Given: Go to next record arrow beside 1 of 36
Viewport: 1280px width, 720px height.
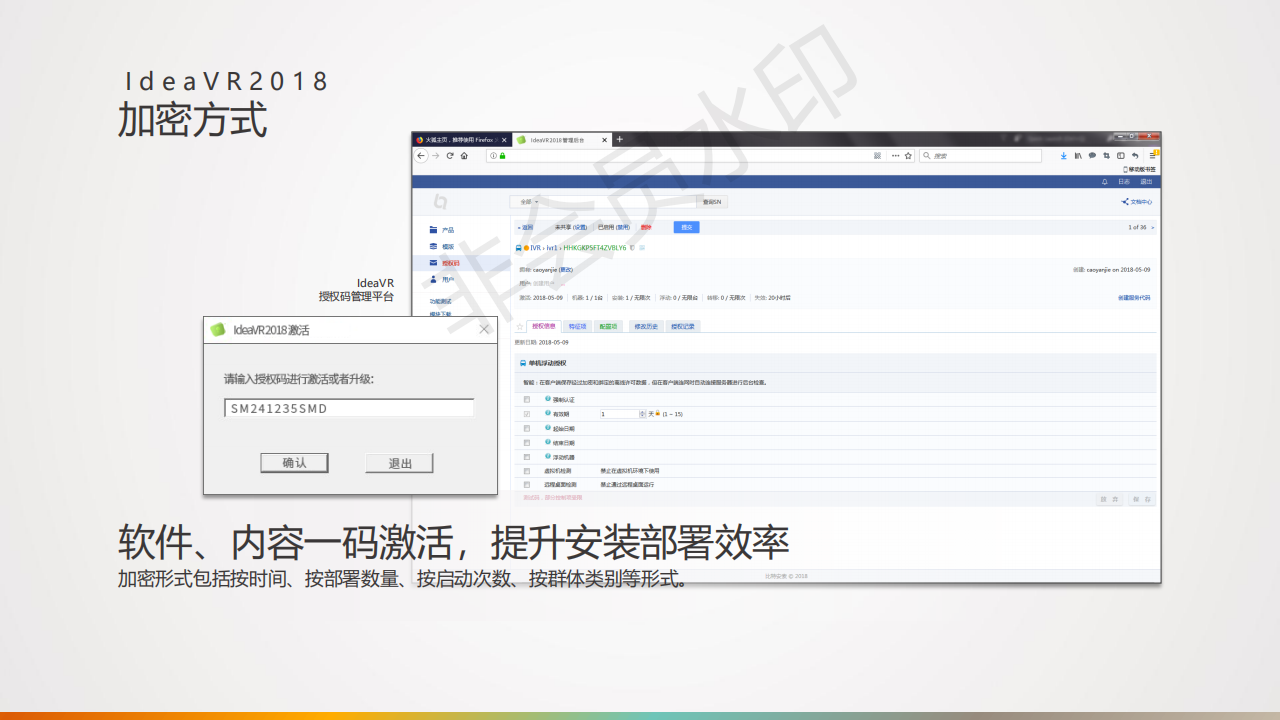Looking at the screenshot, I should pos(1152,228).
